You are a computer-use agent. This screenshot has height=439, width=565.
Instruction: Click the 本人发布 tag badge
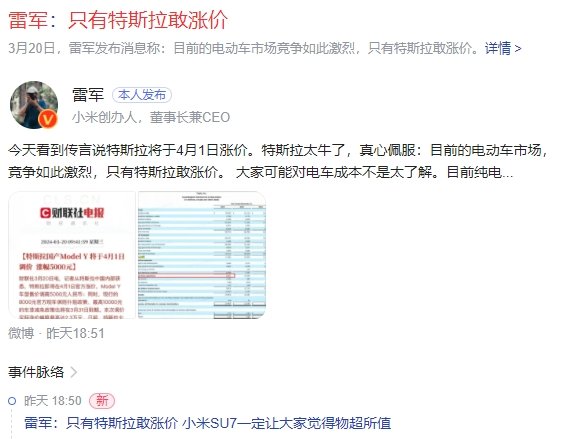[142, 95]
